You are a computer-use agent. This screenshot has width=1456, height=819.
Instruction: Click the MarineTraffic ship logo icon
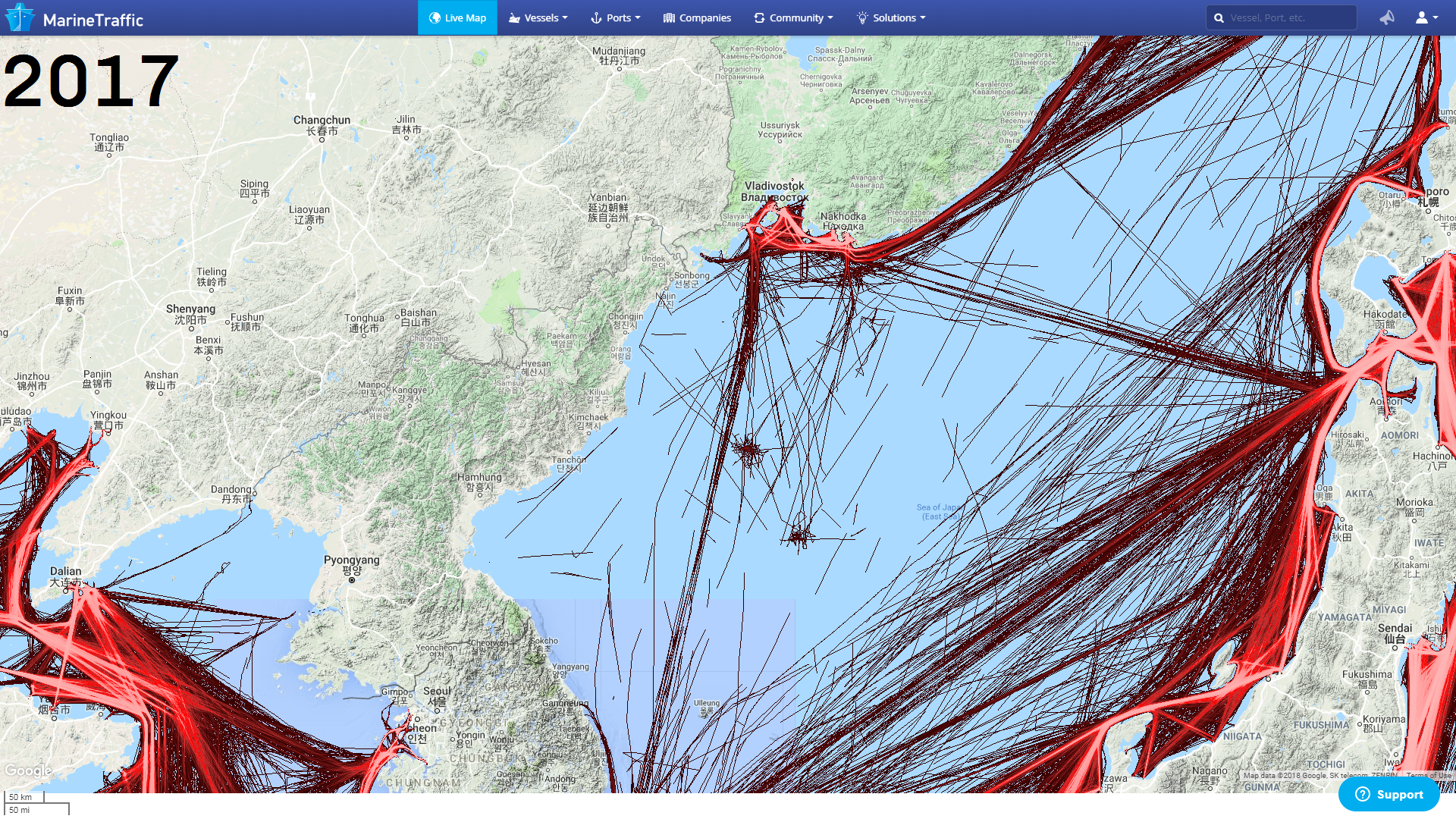(20, 17)
